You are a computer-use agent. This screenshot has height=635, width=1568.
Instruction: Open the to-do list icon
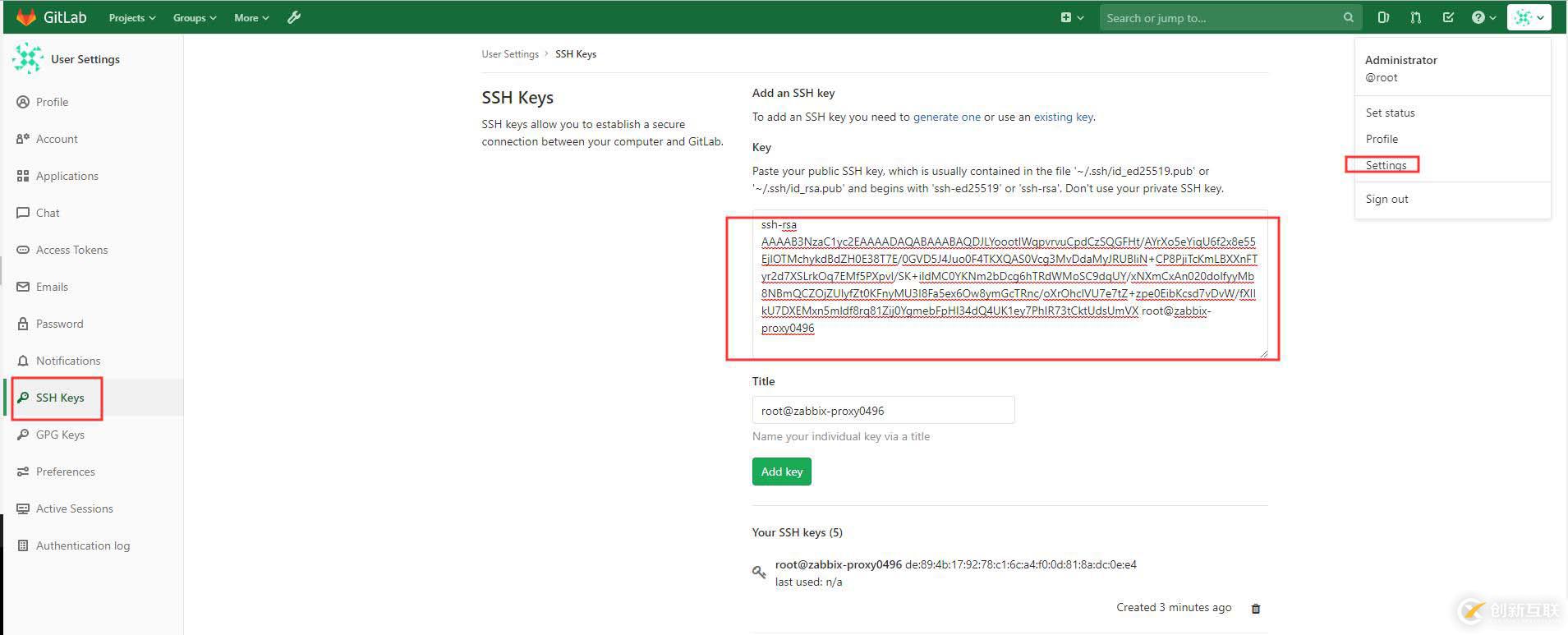[x=1448, y=17]
